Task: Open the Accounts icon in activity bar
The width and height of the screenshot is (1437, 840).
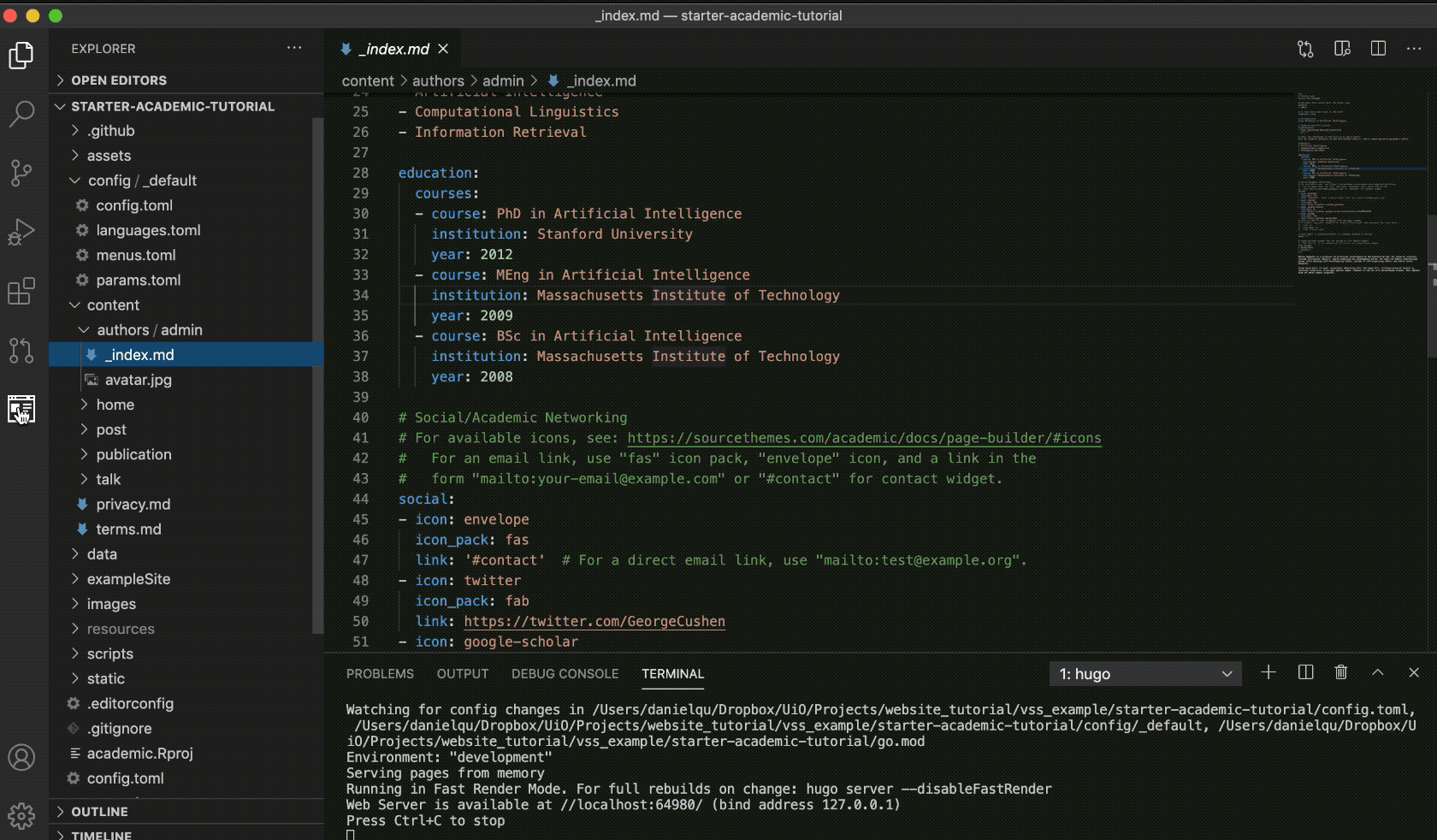Action: [x=21, y=757]
